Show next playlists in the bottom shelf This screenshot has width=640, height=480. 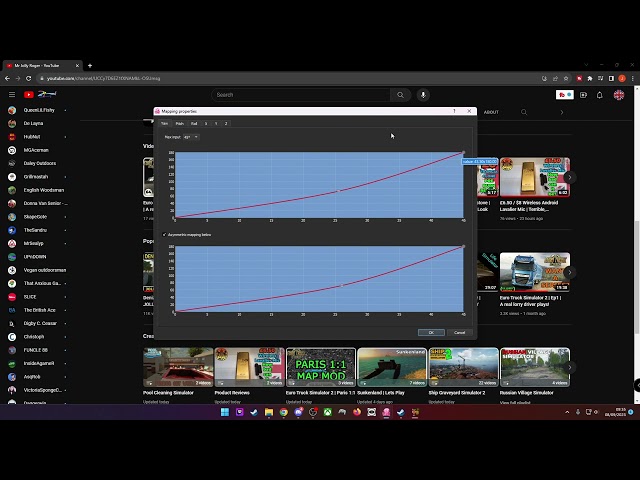[570, 367]
